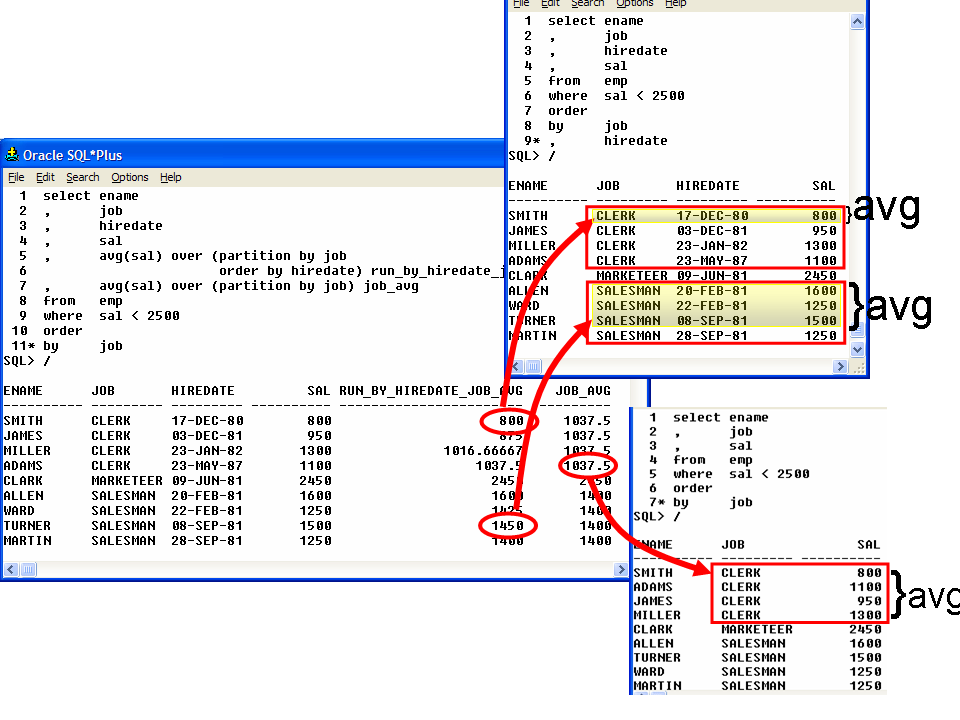Open the Search menu below the Oracle SQL*Plus title
This screenshot has width=960, height=720.
[x=83, y=177]
